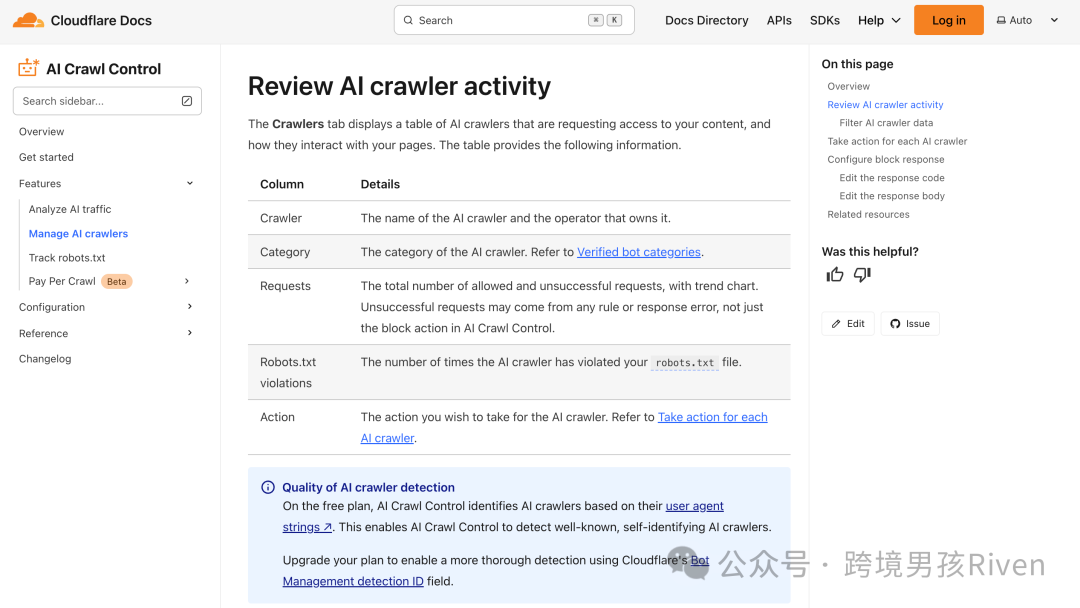Click the Search sidebar input field

tap(107, 101)
